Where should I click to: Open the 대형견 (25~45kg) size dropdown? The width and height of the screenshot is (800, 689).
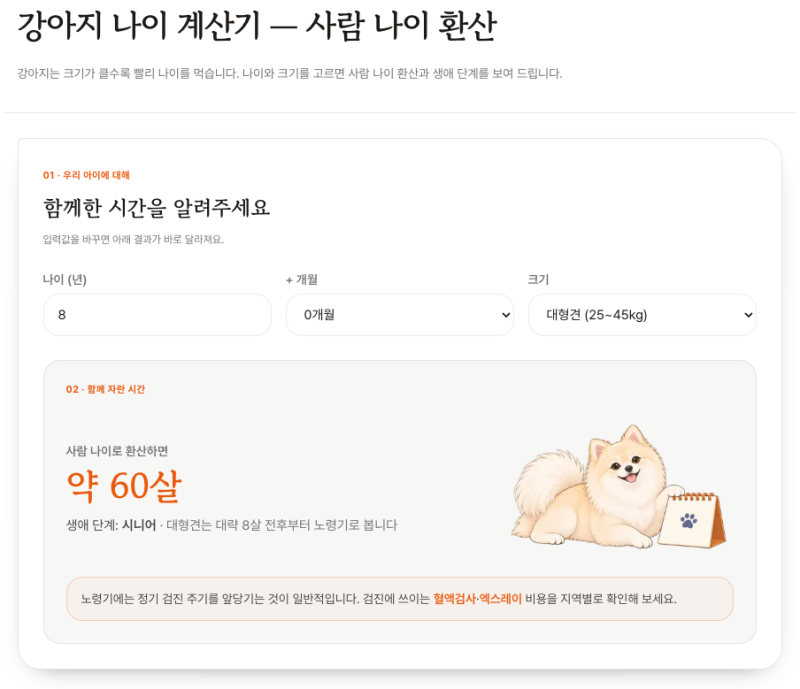642,315
